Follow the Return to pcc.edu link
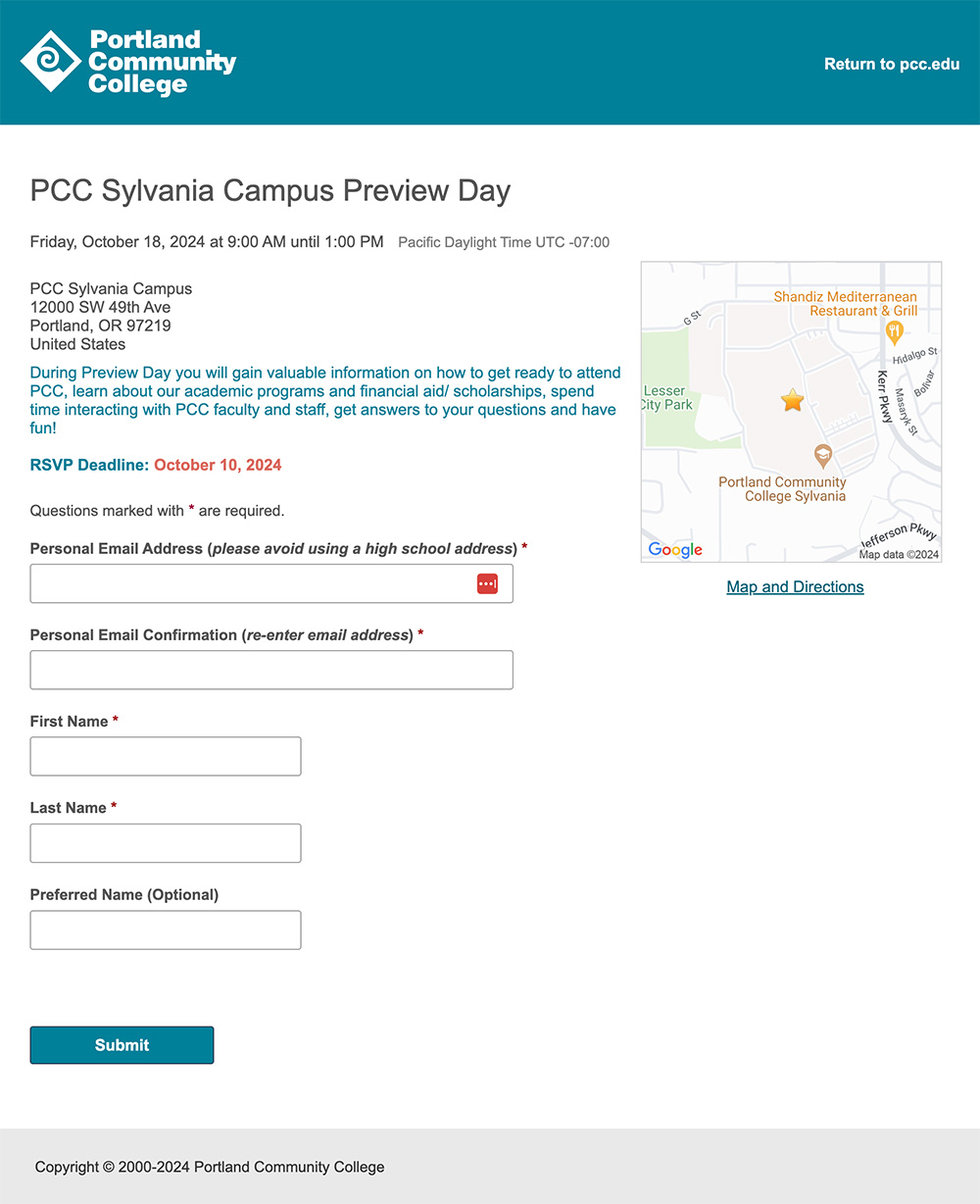 coord(892,64)
